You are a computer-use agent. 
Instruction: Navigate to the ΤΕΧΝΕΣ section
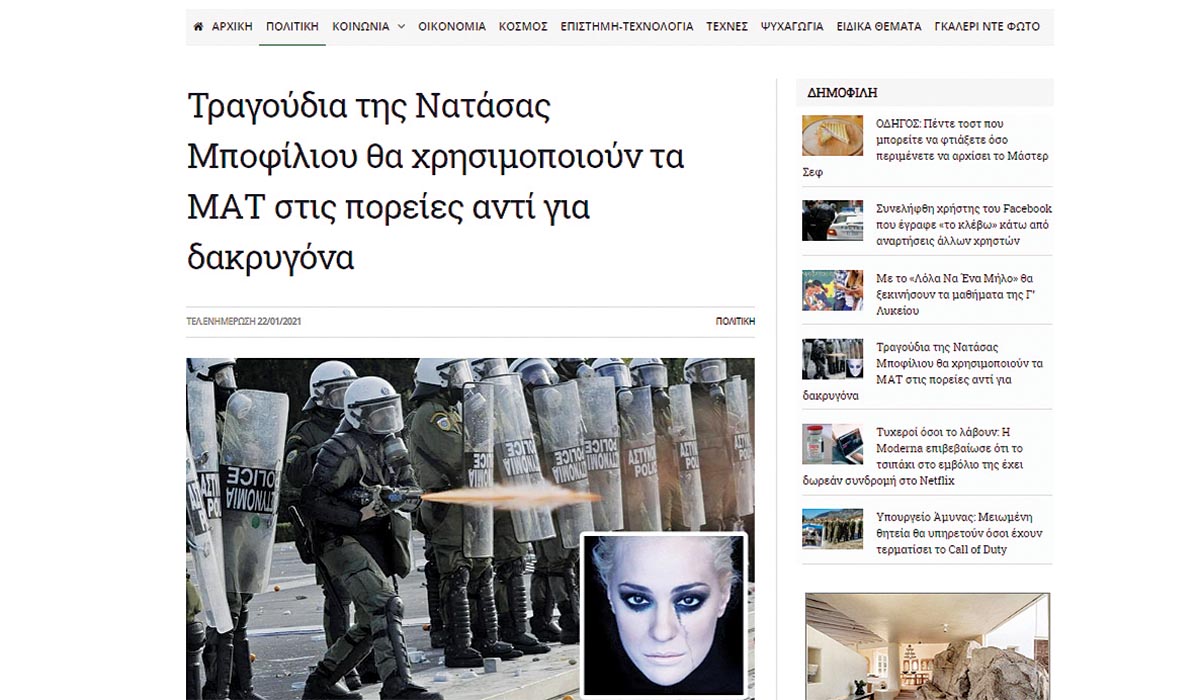(x=727, y=27)
